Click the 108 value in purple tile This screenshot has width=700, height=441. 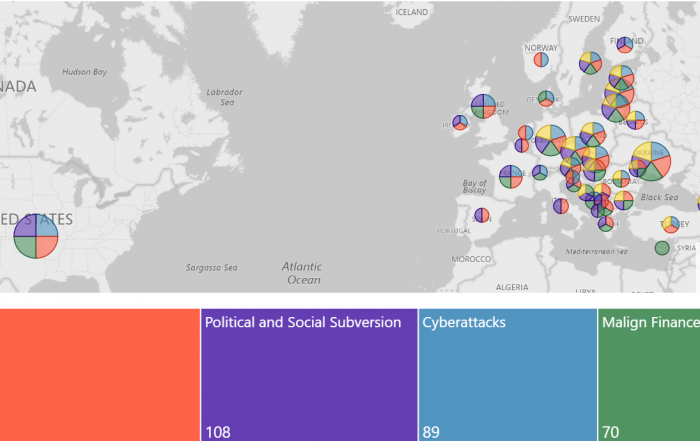click(x=218, y=432)
